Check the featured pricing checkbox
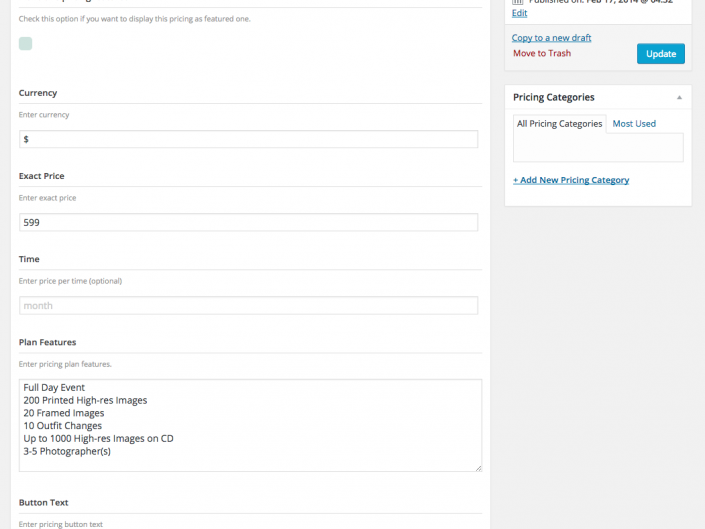 click(25, 44)
